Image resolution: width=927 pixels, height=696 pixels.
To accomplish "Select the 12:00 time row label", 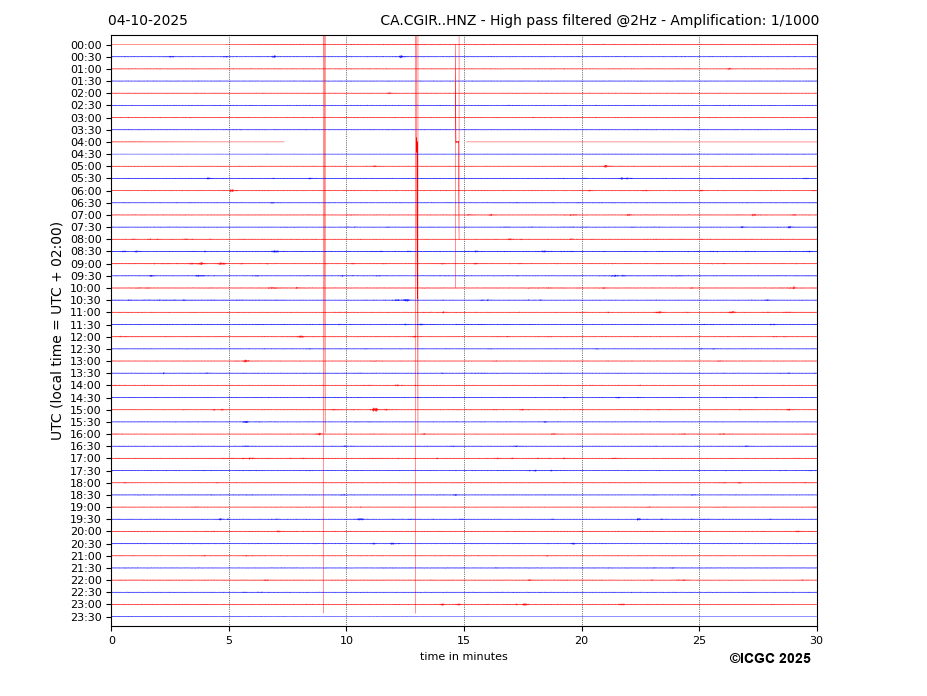I will pyautogui.click(x=86, y=337).
